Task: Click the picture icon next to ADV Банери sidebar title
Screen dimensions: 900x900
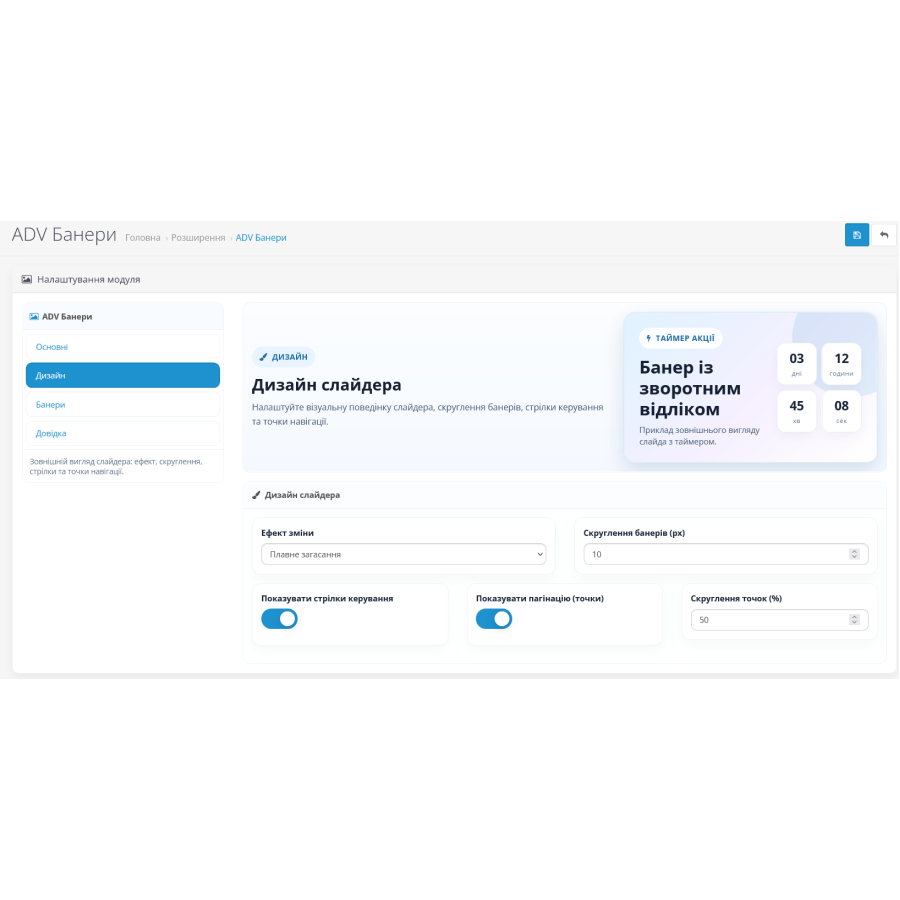Action: (x=34, y=317)
